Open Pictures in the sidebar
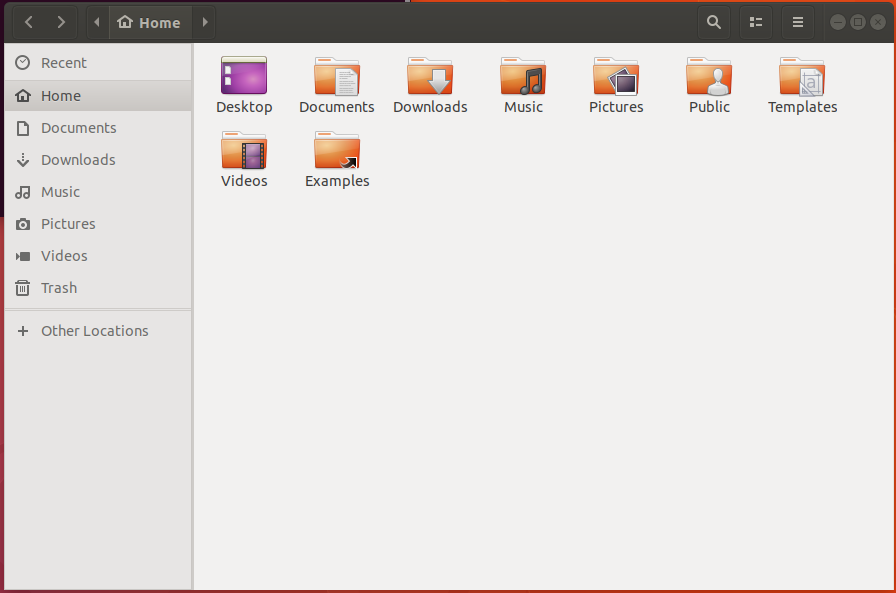896x593 pixels. pyautogui.click(x=98, y=224)
